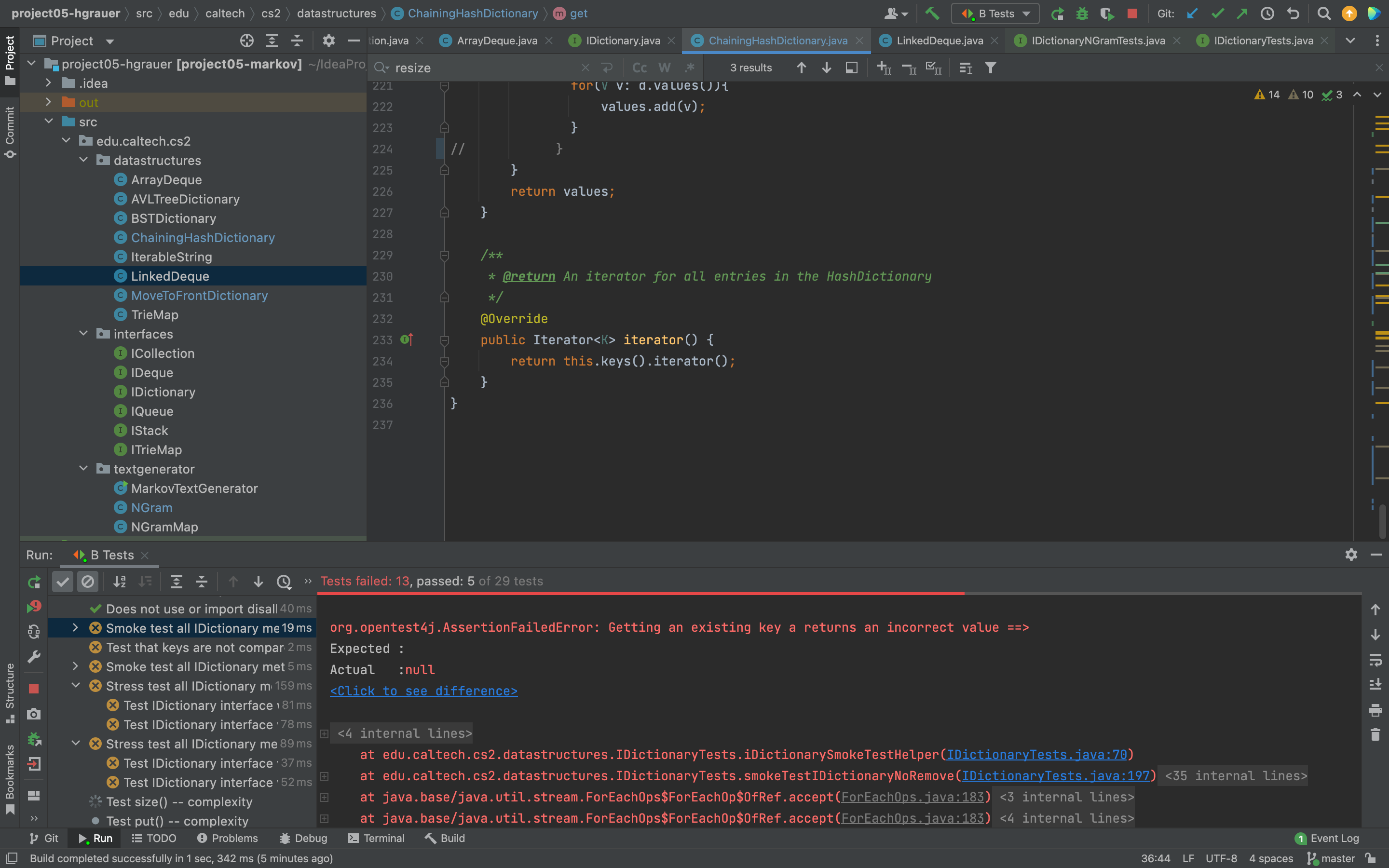This screenshot has height=868, width=1389.
Task: Click Select Opened File crosshair icon
Action: click(246, 41)
